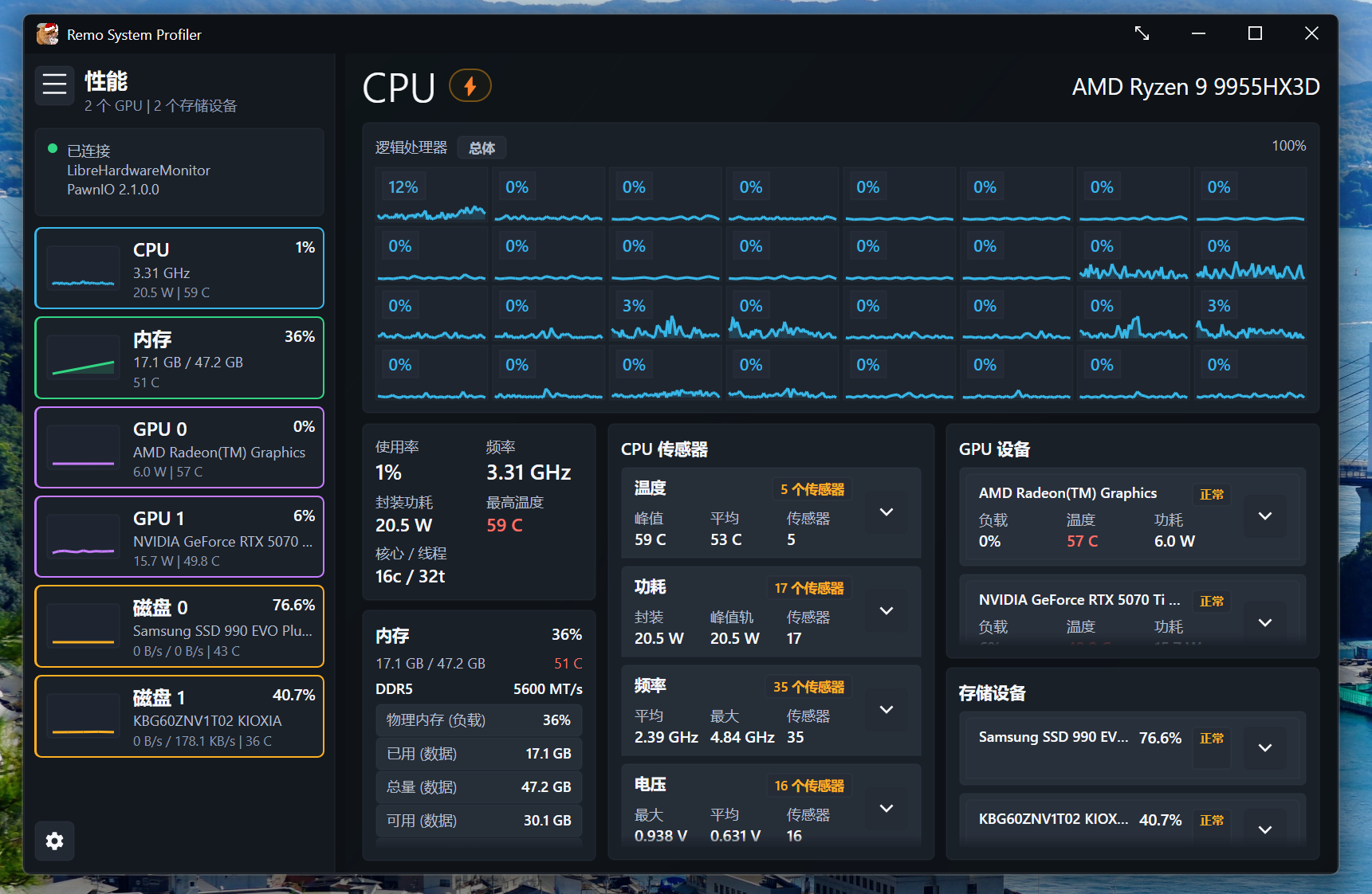Click the 物理内存 (负载) 36% row
This screenshot has height=894, width=1372.
pos(478,720)
